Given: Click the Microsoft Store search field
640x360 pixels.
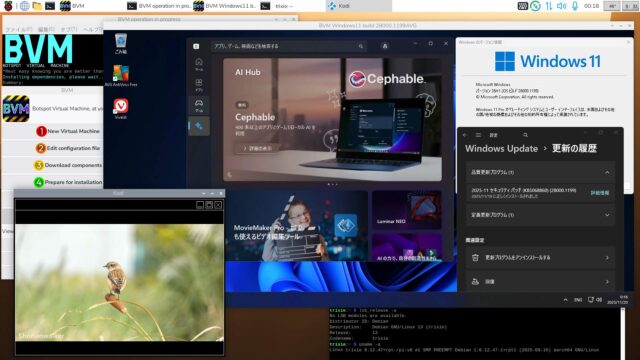Looking at the screenshot, I should click(288, 46).
